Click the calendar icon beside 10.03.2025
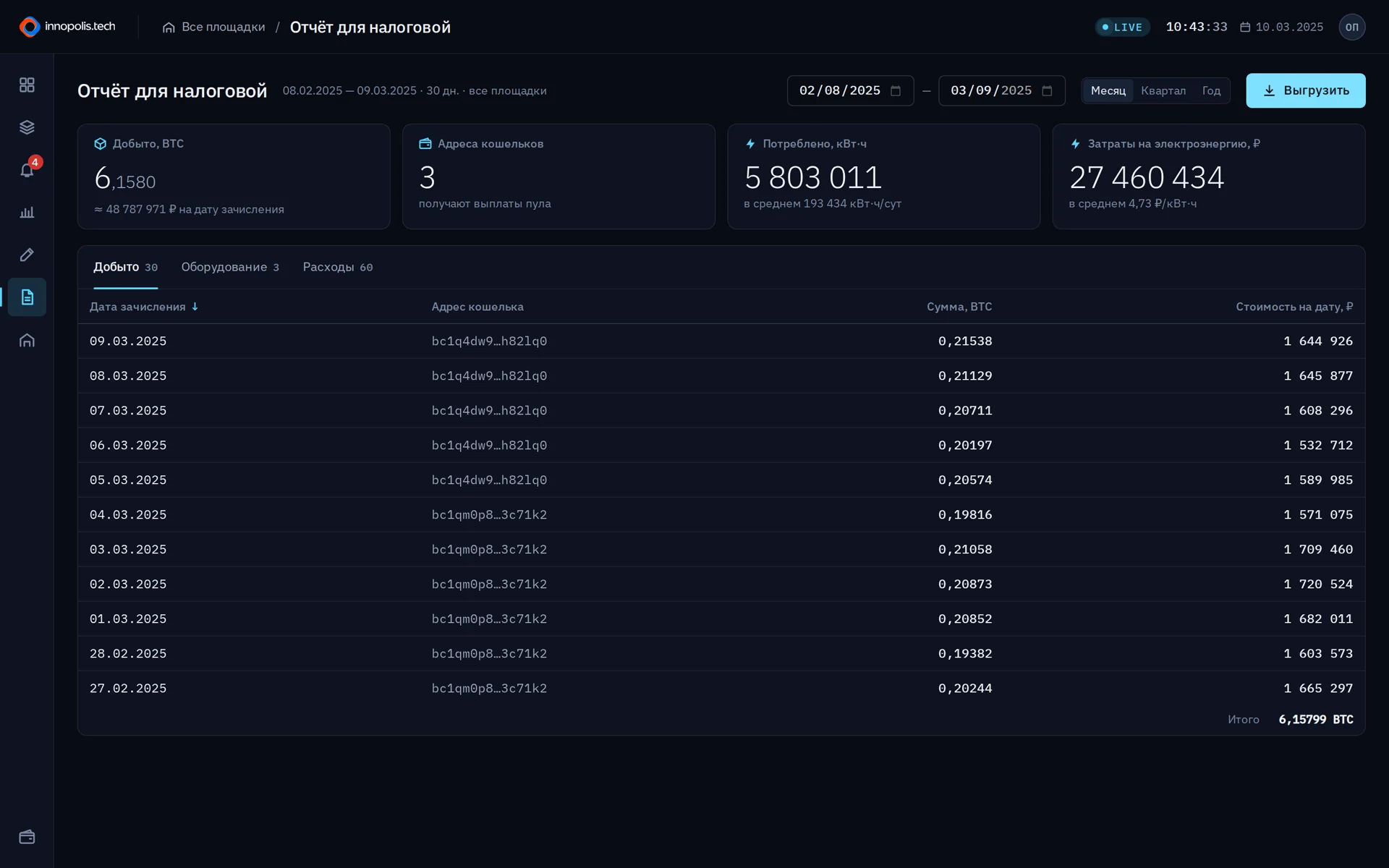Viewport: 1389px width, 868px height. (x=1245, y=27)
